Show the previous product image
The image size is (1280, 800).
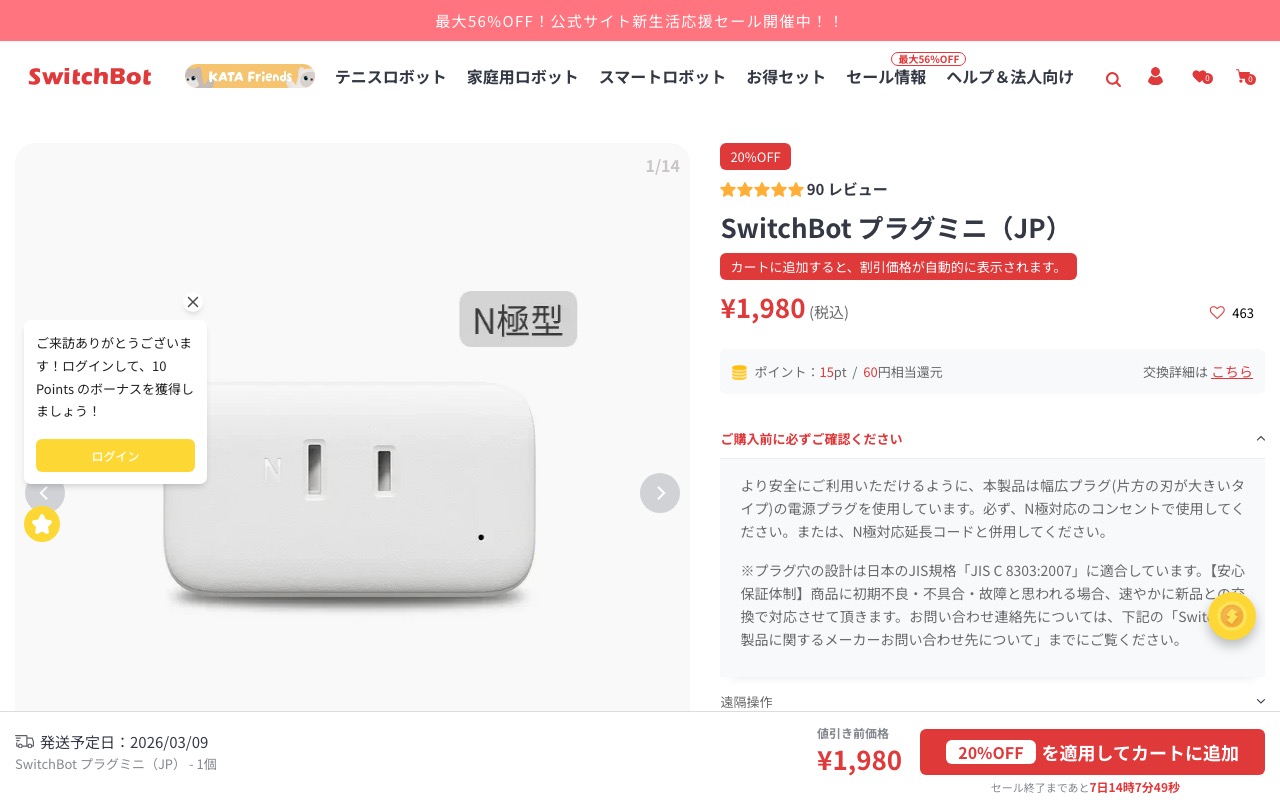pos(45,493)
